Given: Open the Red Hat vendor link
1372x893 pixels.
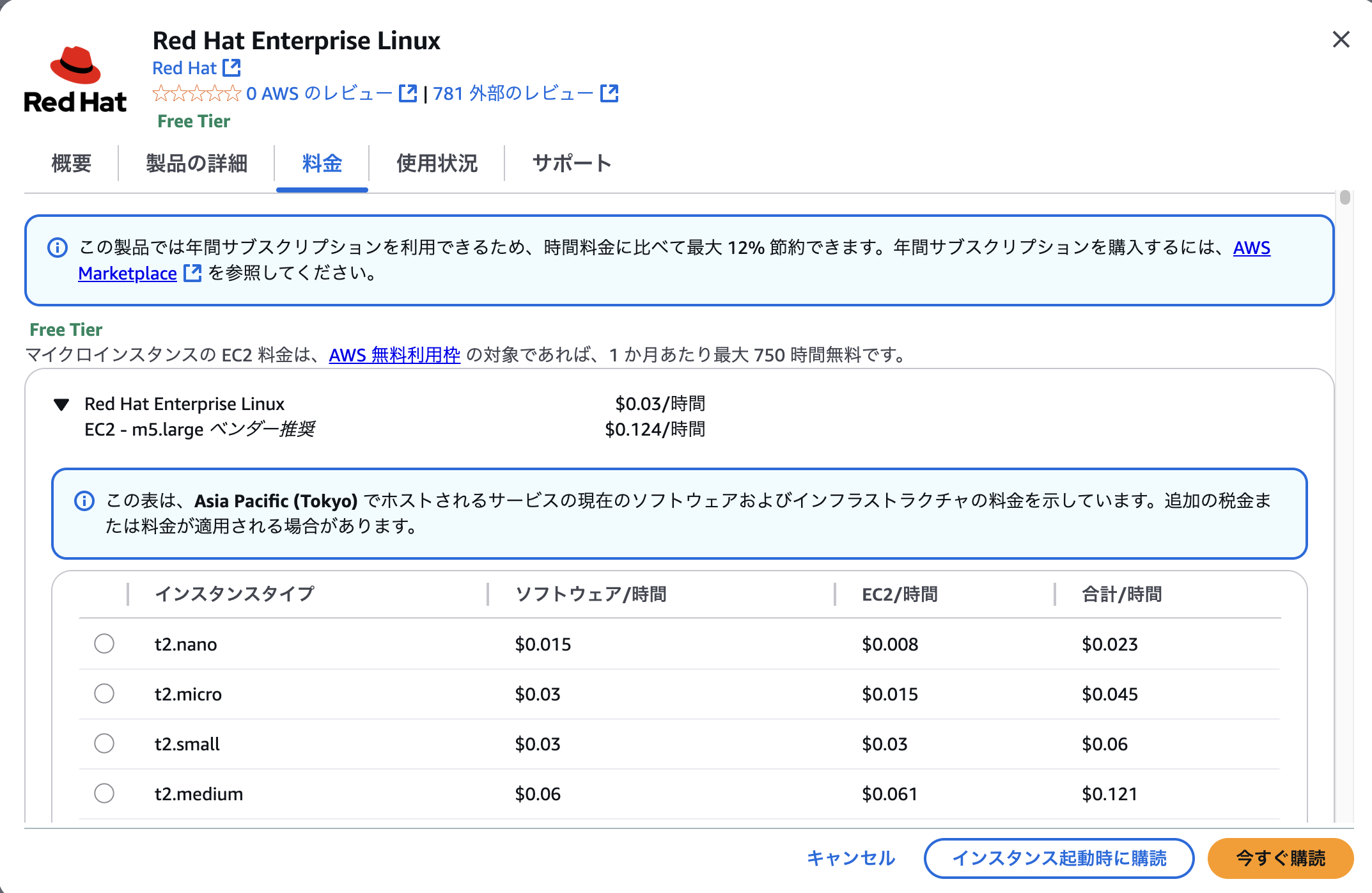Looking at the screenshot, I should coord(184,68).
